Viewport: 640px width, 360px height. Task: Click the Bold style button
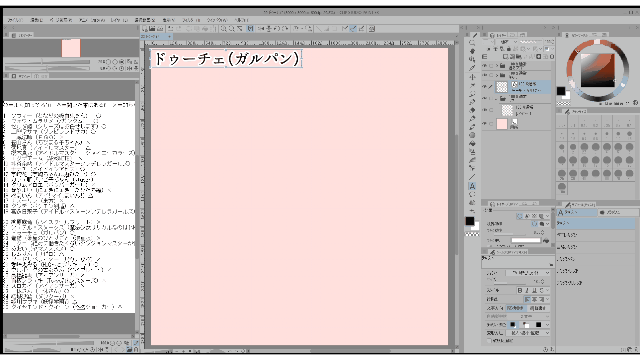coord(520,290)
